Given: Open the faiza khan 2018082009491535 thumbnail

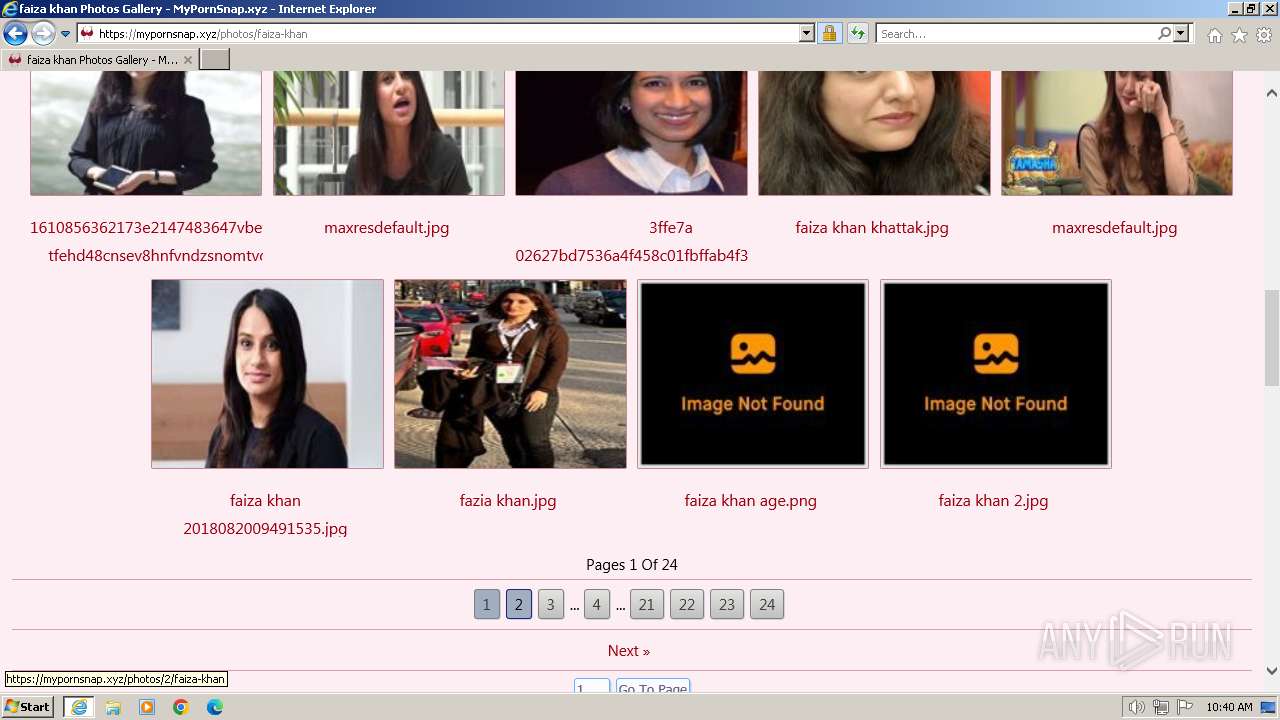Looking at the screenshot, I should (x=267, y=374).
